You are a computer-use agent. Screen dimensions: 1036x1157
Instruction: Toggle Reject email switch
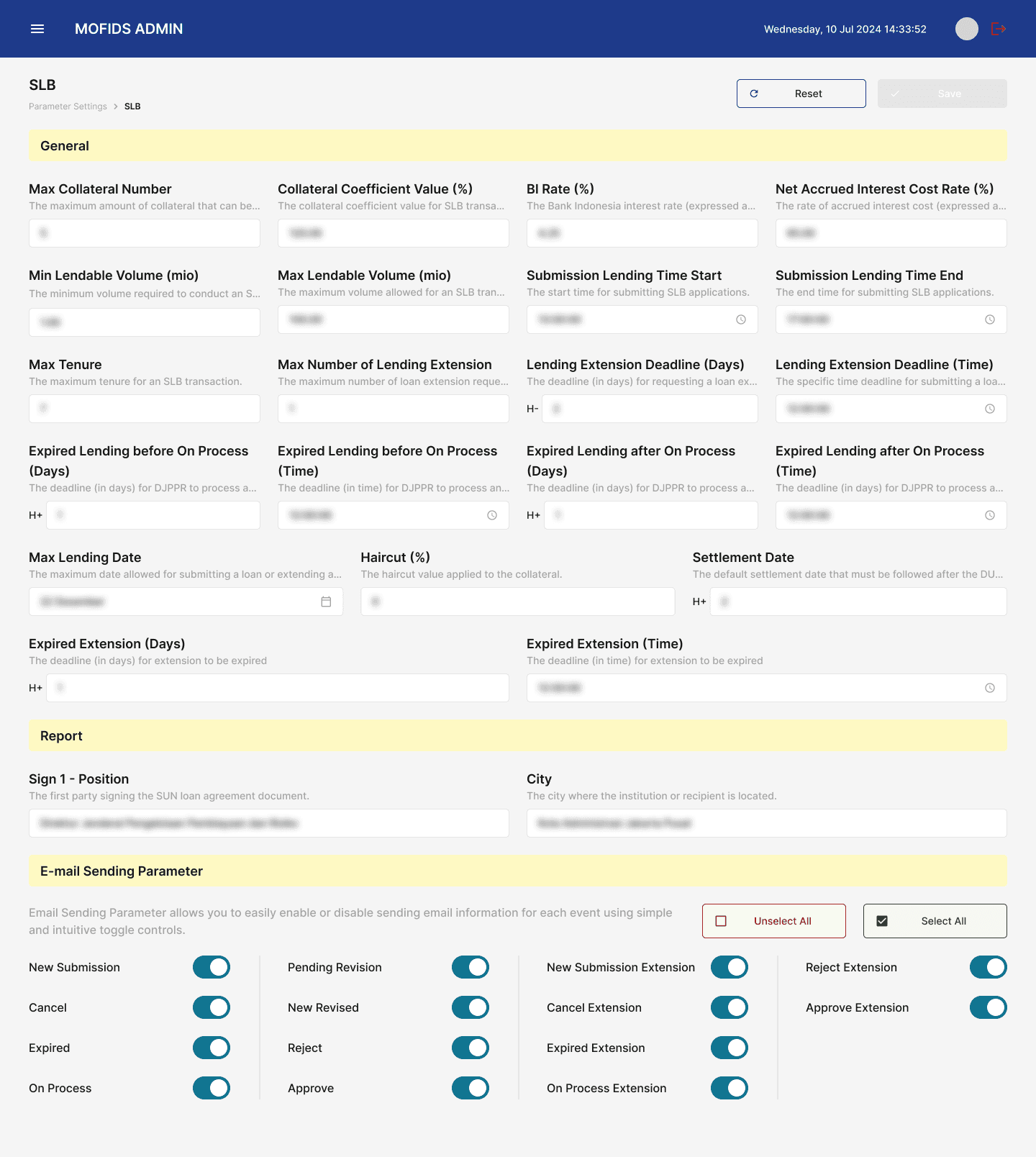click(x=471, y=1048)
